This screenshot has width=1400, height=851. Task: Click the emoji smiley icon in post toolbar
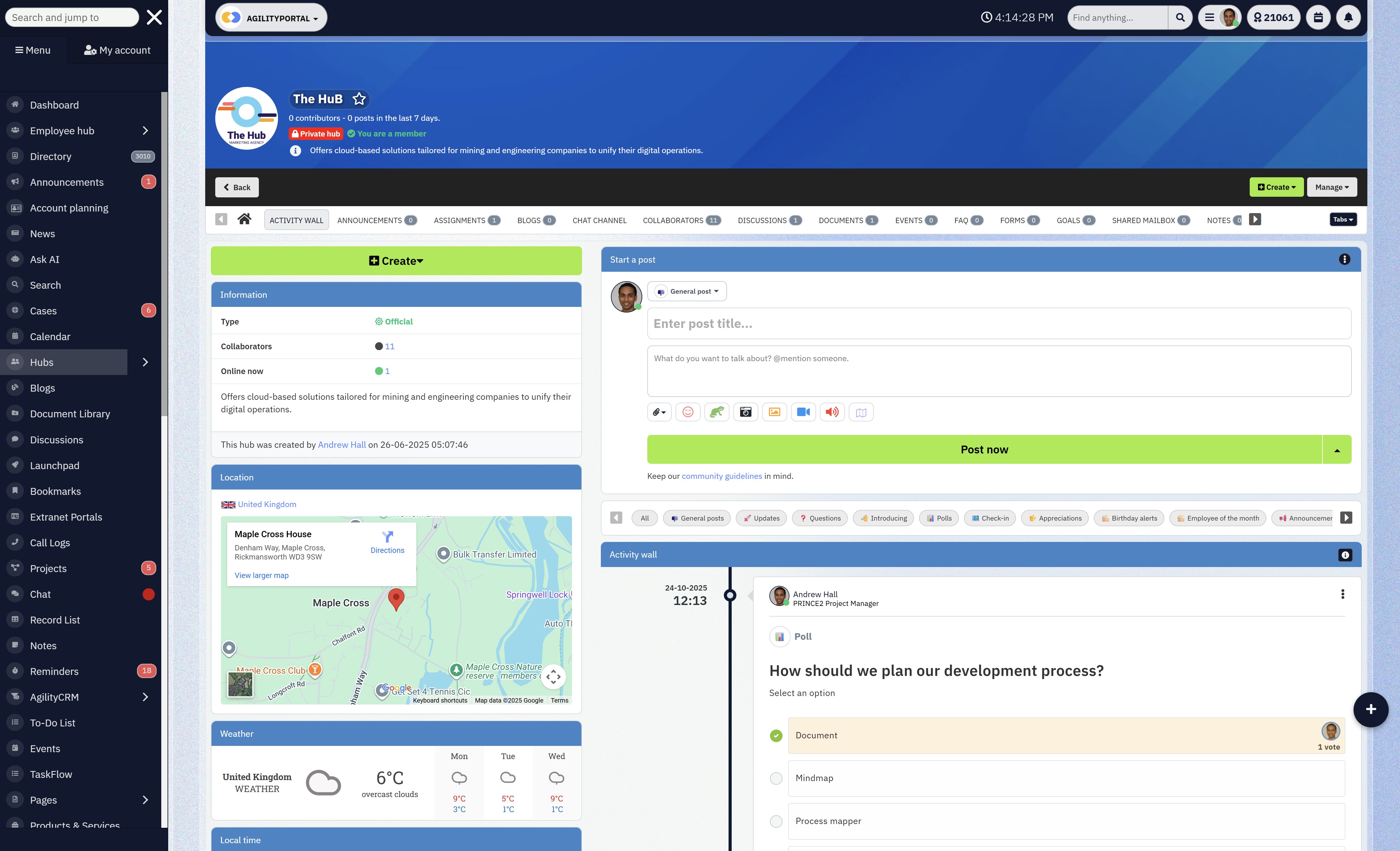coord(687,412)
